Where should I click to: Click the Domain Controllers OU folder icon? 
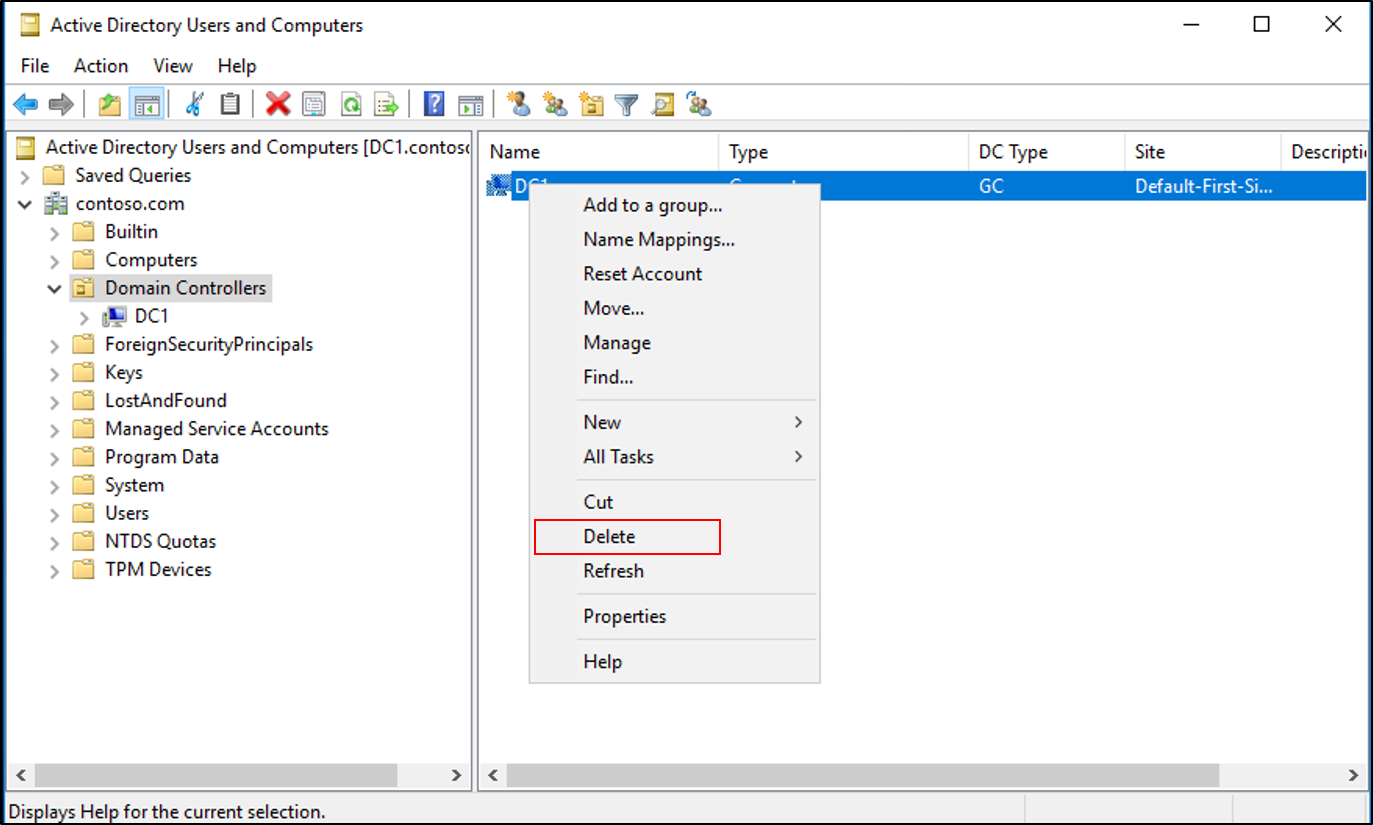click(84, 288)
